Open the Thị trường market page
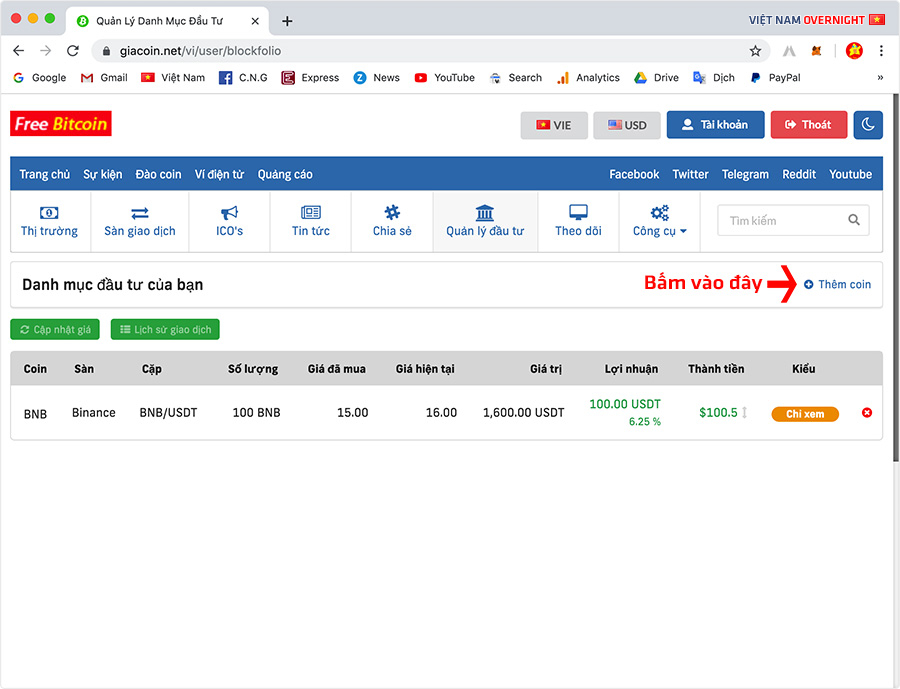The width and height of the screenshot is (900, 689). pyautogui.click(x=49, y=221)
